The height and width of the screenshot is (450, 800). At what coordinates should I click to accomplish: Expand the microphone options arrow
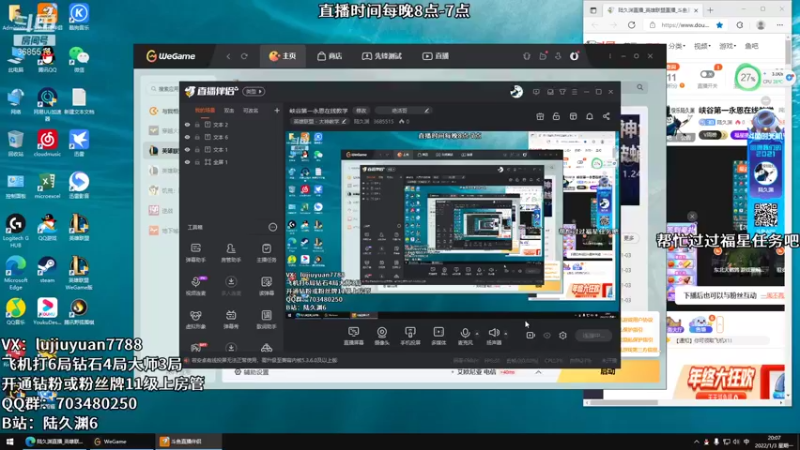(477, 334)
